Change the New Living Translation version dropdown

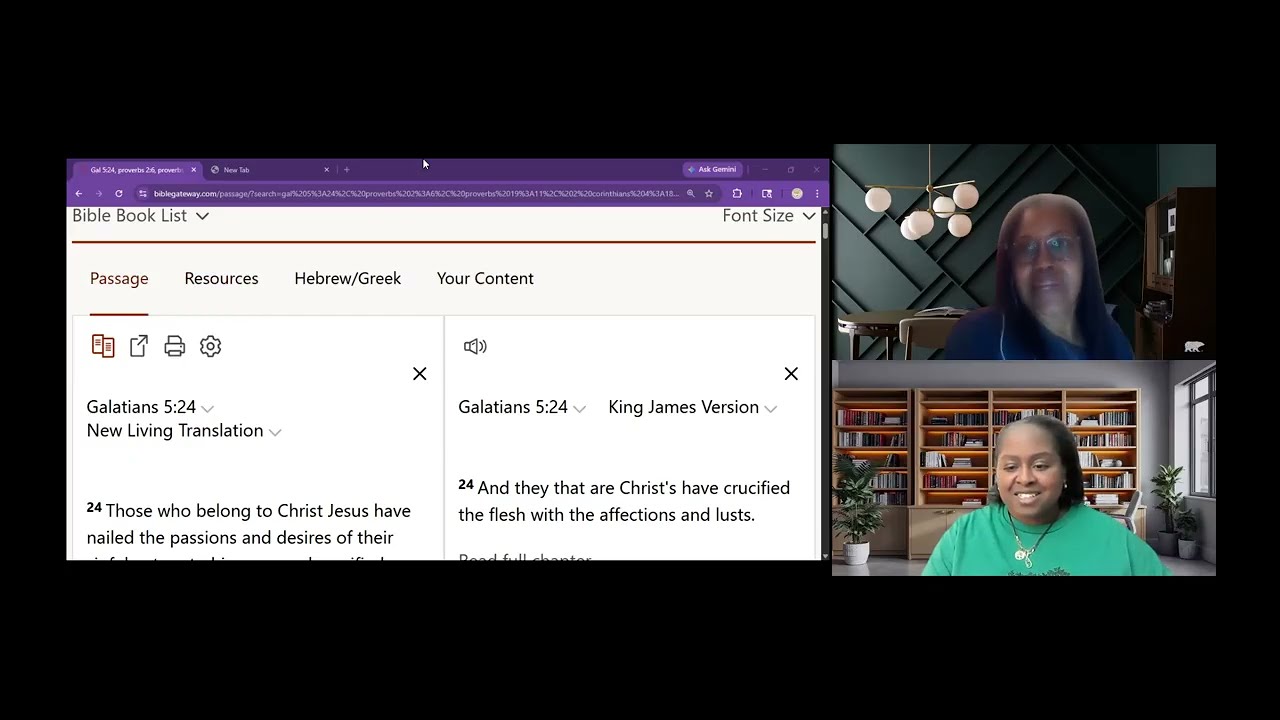184,431
